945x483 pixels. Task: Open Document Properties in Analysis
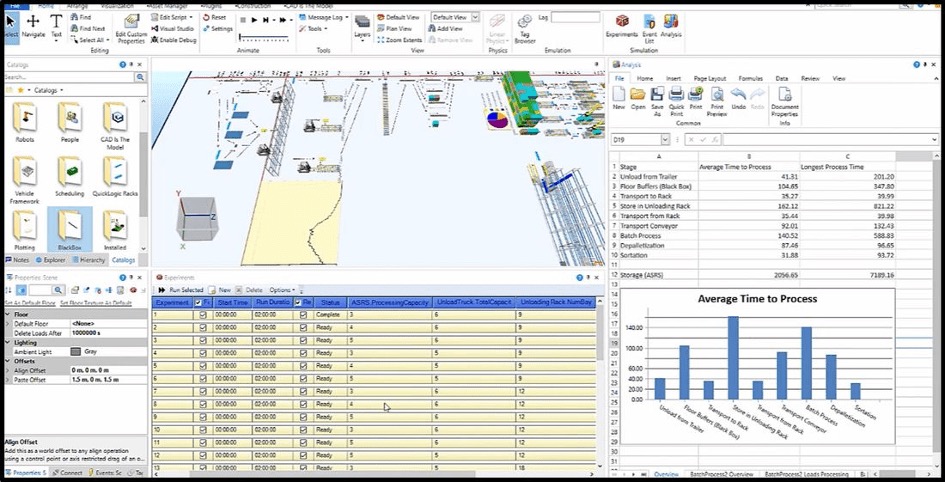point(785,101)
